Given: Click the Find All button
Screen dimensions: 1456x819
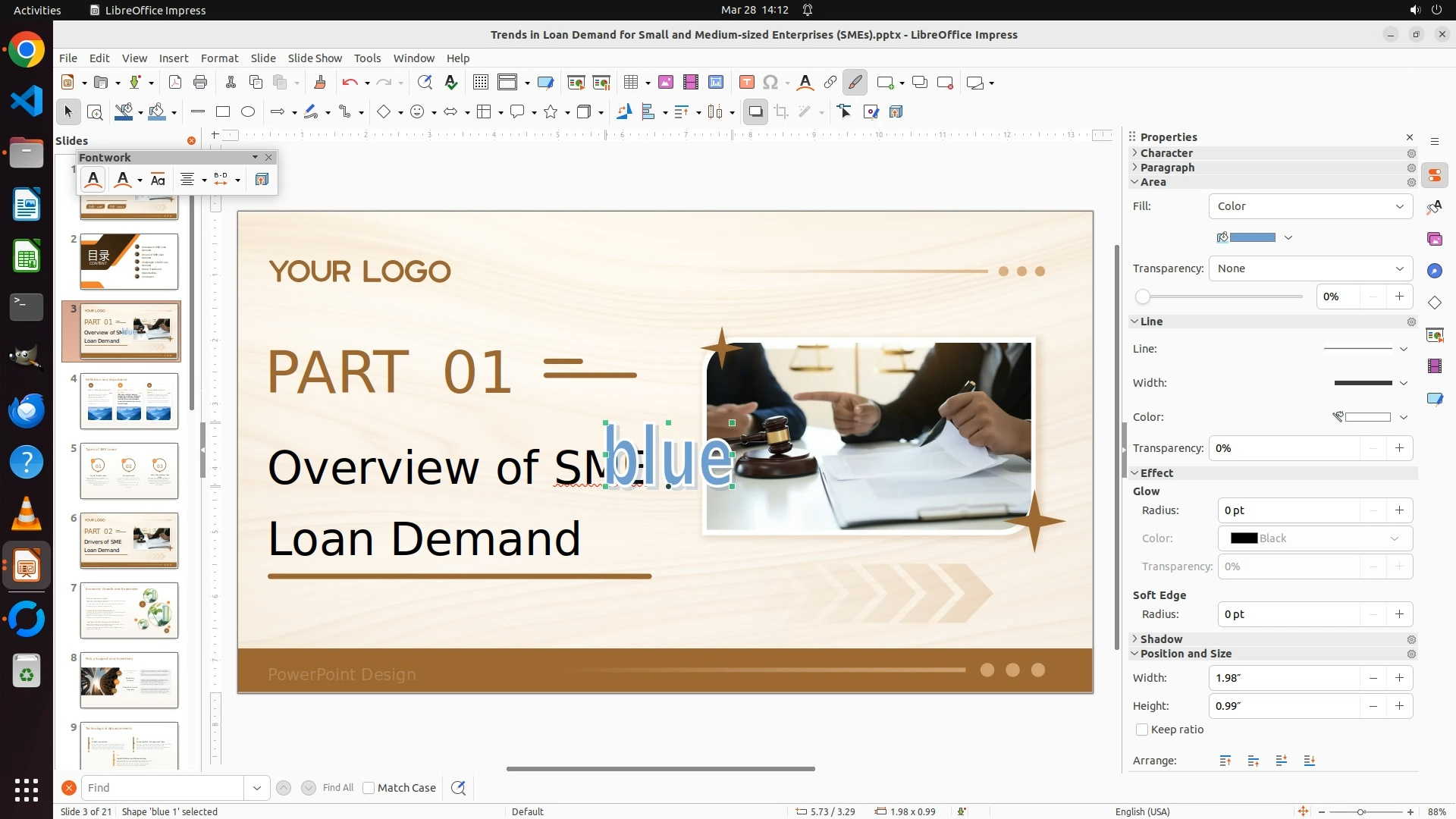Looking at the screenshot, I should (337, 788).
